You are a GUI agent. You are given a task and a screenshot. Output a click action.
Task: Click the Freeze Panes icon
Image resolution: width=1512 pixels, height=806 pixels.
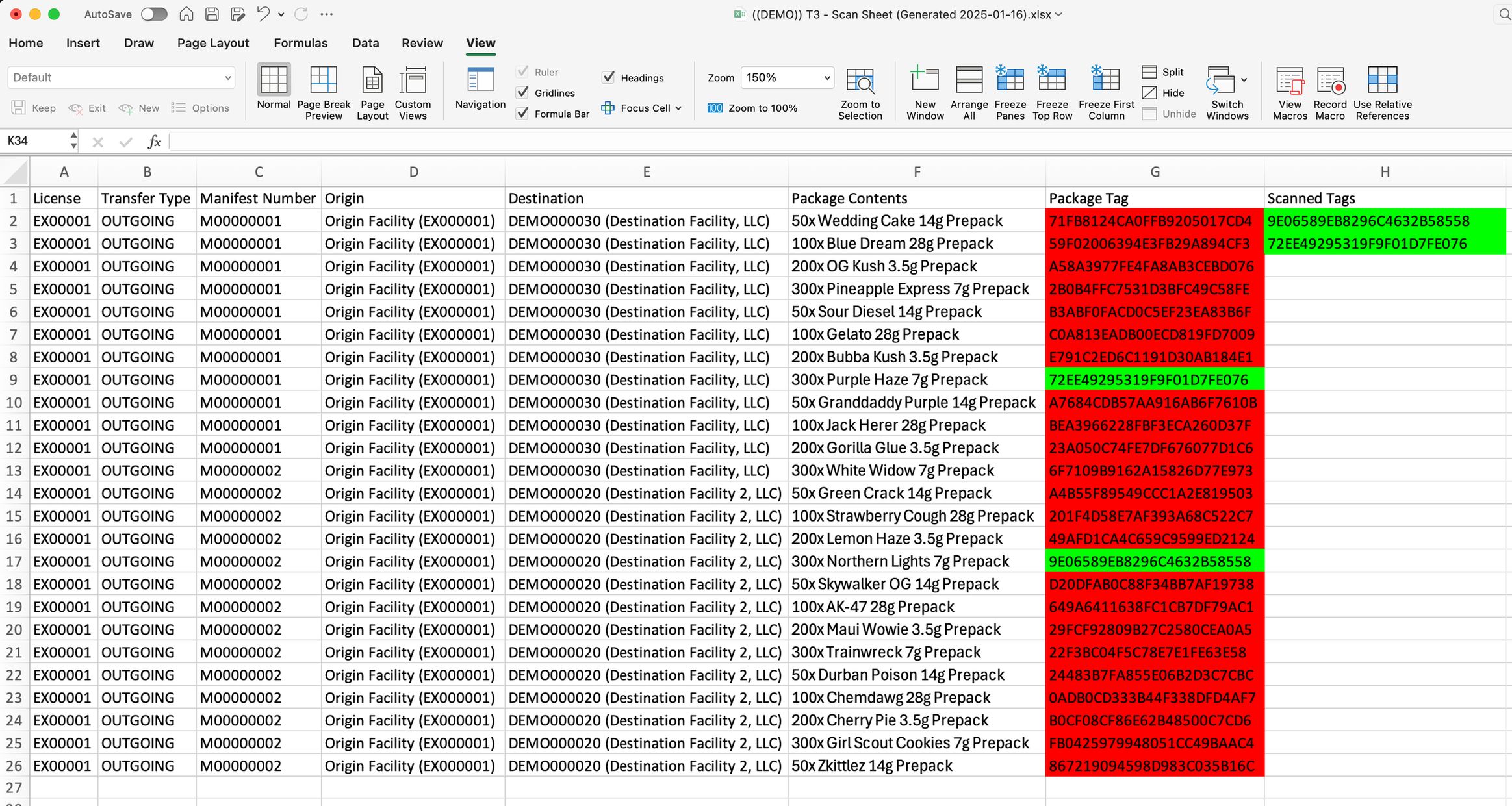coord(1010,81)
